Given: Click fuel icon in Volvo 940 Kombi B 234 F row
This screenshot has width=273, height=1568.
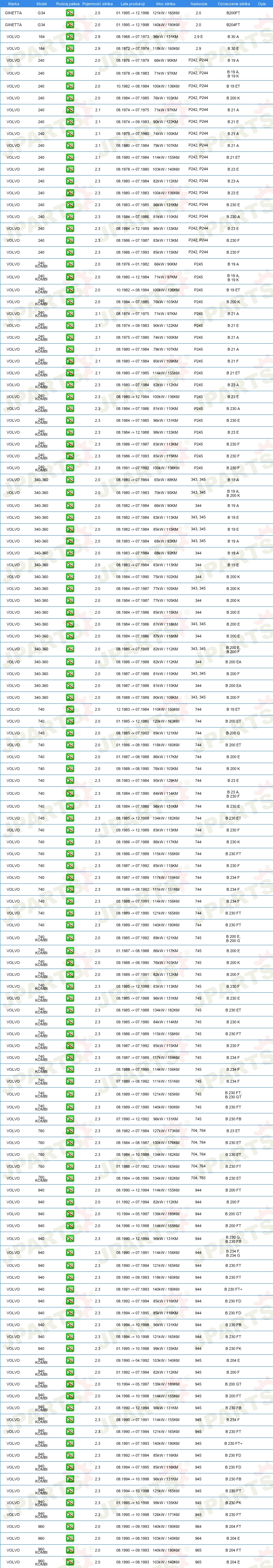Looking at the screenshot, I should [70, 1420].
